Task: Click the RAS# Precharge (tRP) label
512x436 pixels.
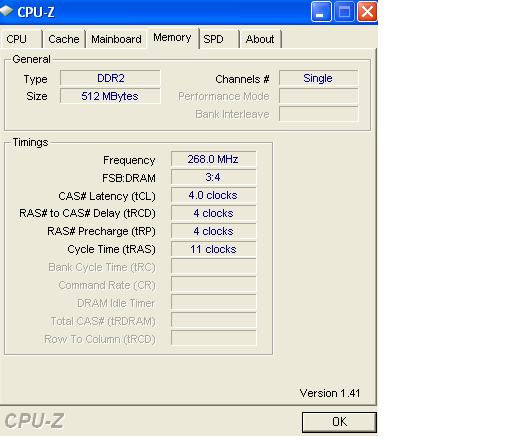Action: [101, 231]
